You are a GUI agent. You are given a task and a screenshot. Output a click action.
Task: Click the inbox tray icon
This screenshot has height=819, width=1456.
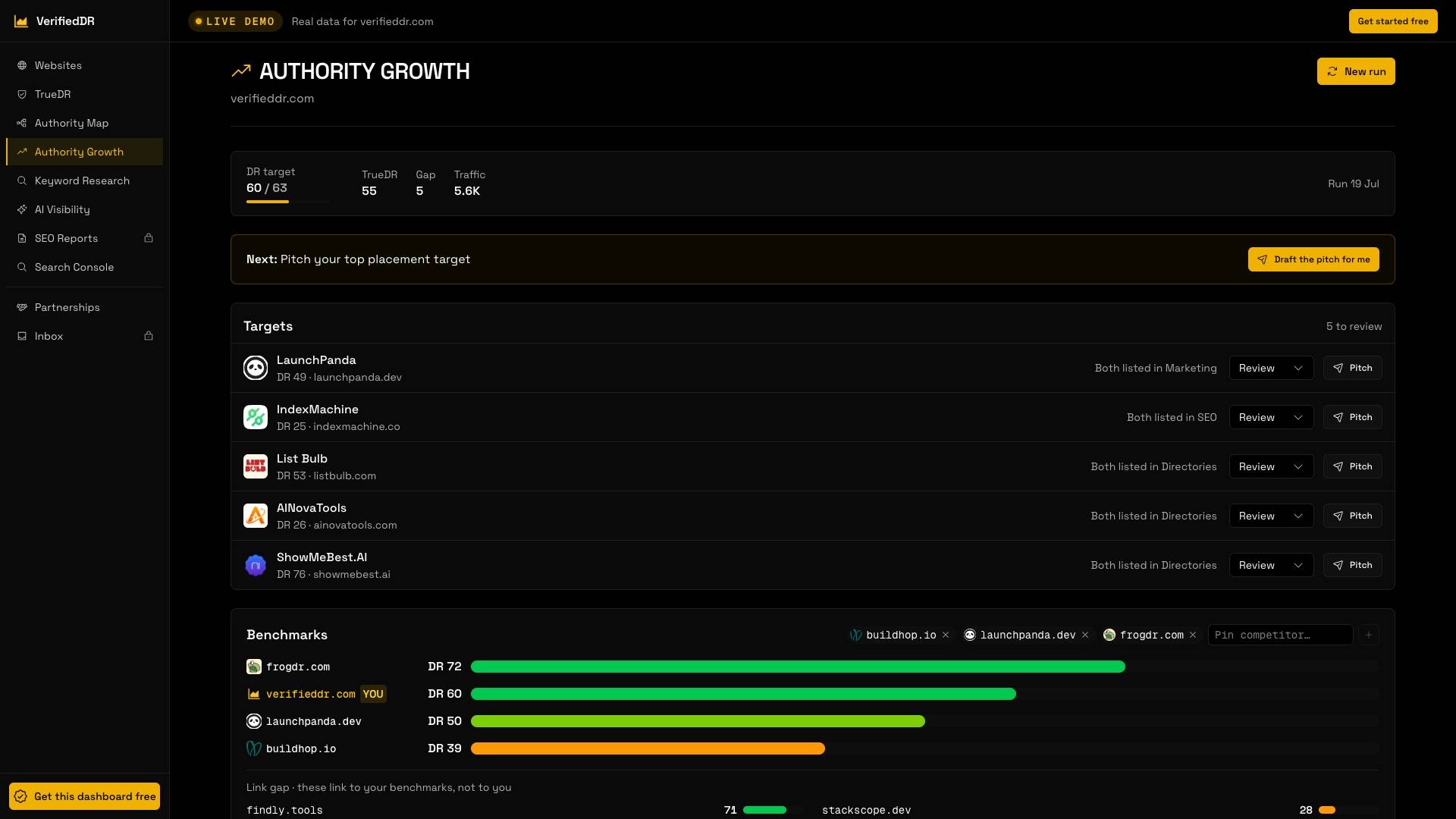click(x=22, y=336)
